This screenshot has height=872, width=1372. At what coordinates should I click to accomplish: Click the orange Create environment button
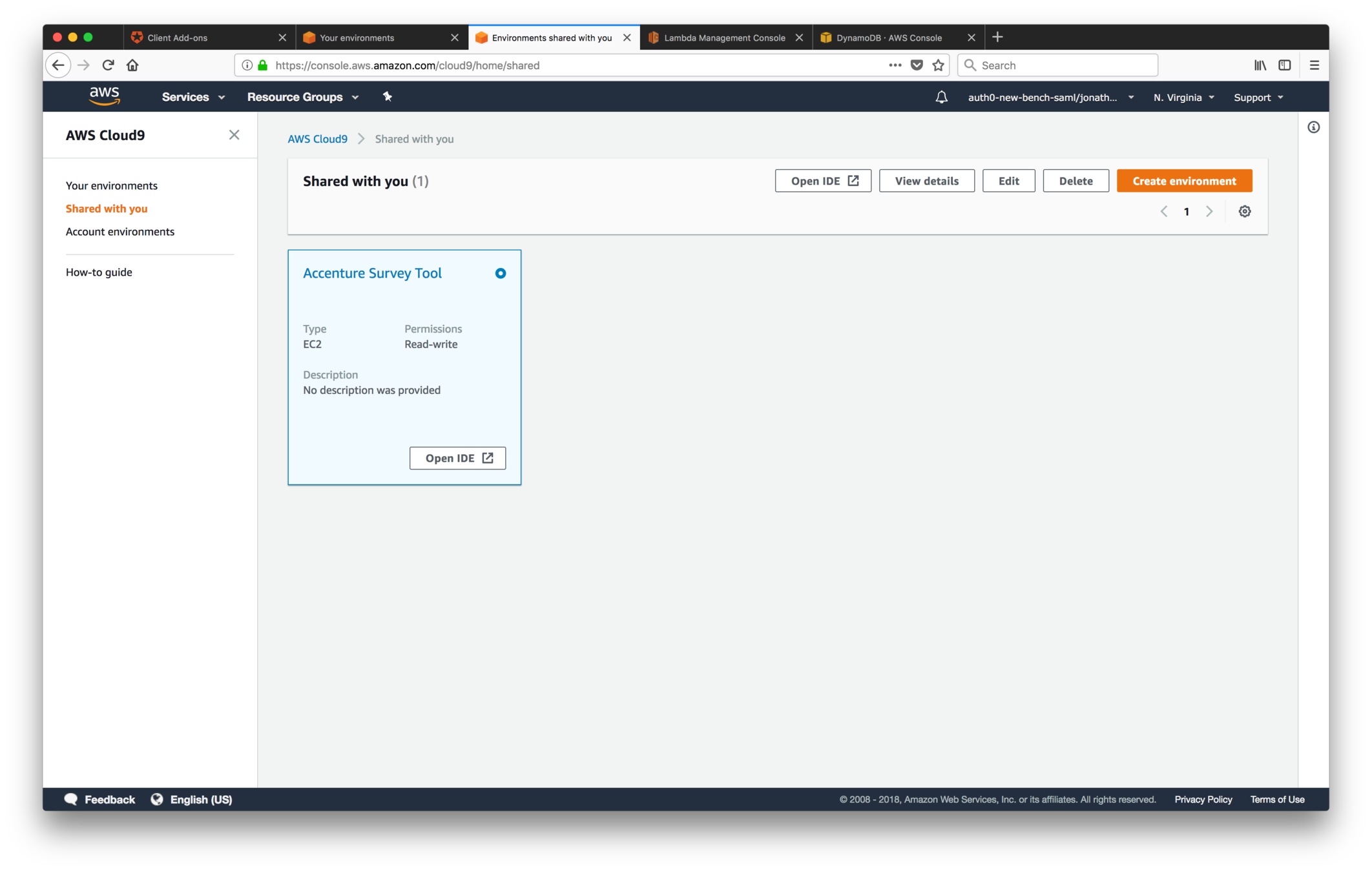pos(1183,181)
